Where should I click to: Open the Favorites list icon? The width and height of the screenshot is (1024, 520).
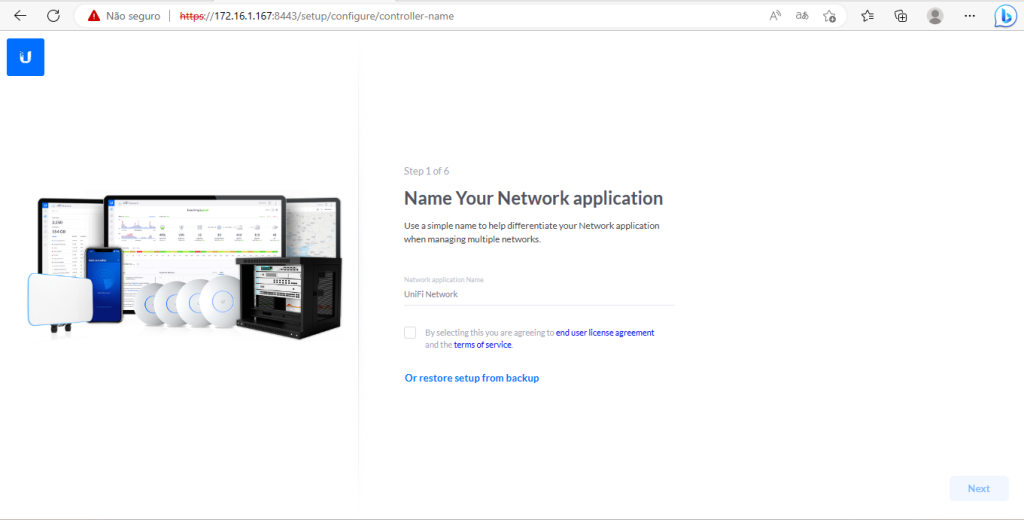coord(867,16)
